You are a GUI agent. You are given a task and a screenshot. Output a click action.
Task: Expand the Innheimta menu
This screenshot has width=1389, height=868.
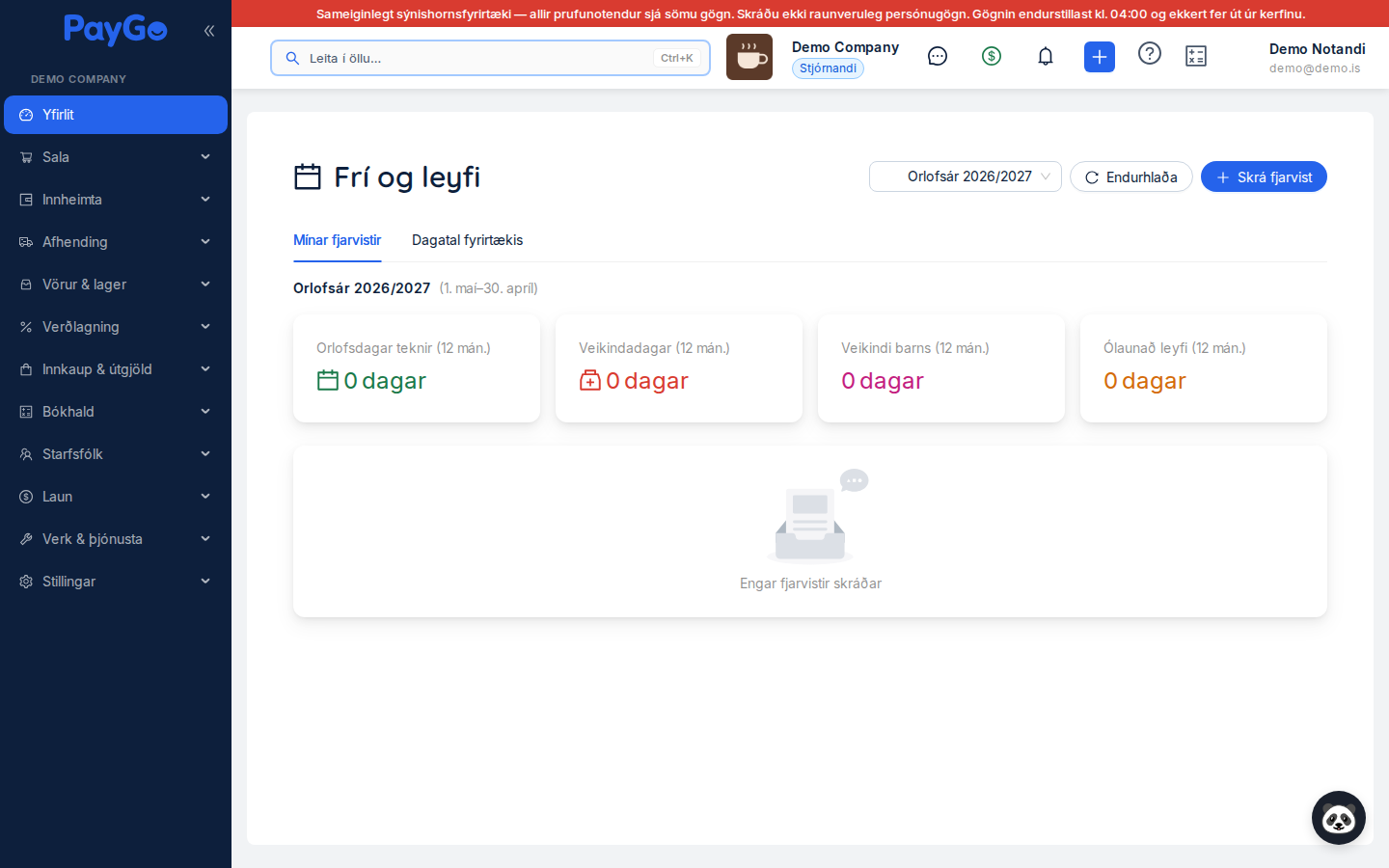[116, 200]
